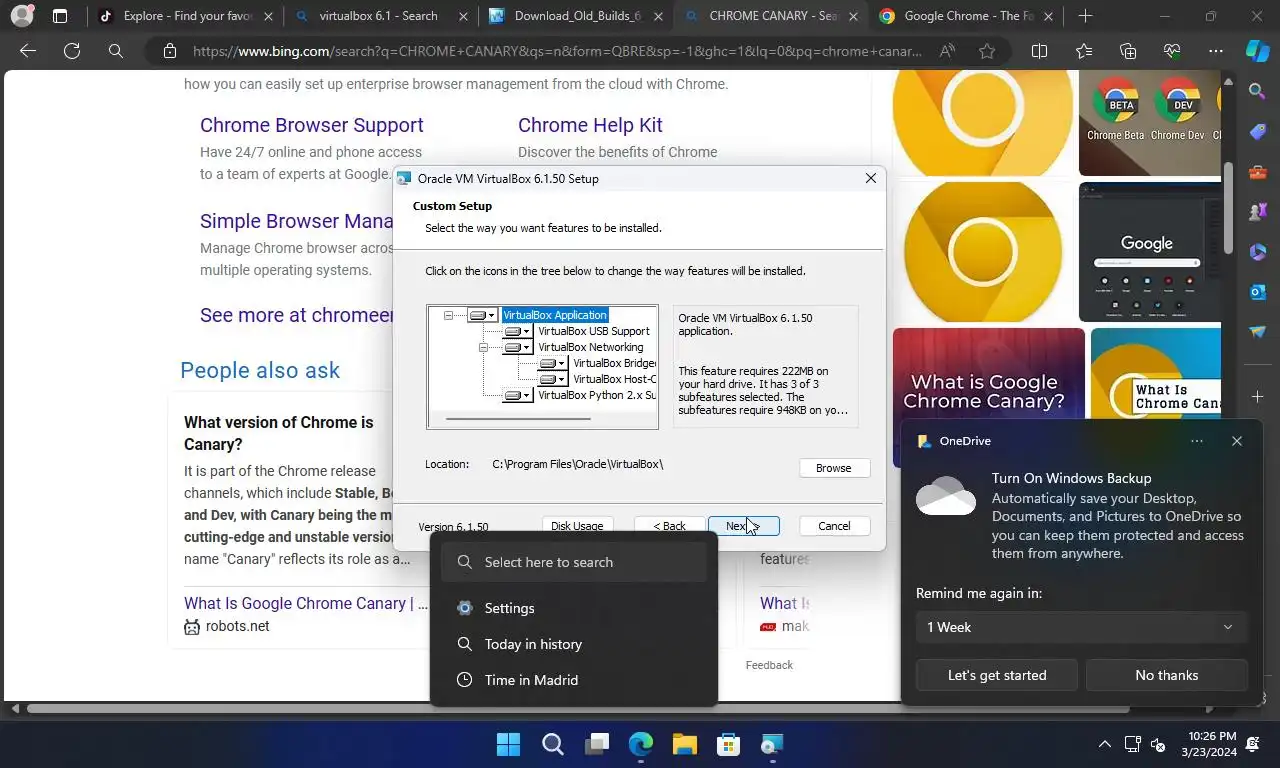
Task: Open VirtualBox Application feature install dropdown
Action: pyautogui.click(x=483, y=315)
